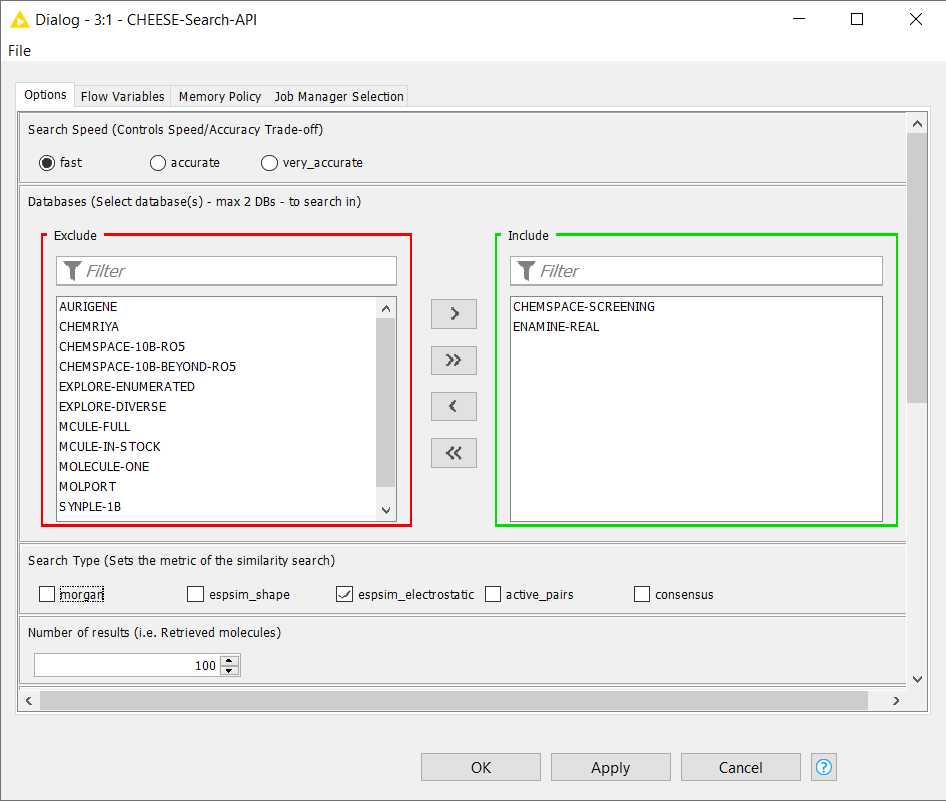Select MCULE-FULL database entry
Viewport: 946px width, 801px height.
pyautogui.click(x=217, y=426)
